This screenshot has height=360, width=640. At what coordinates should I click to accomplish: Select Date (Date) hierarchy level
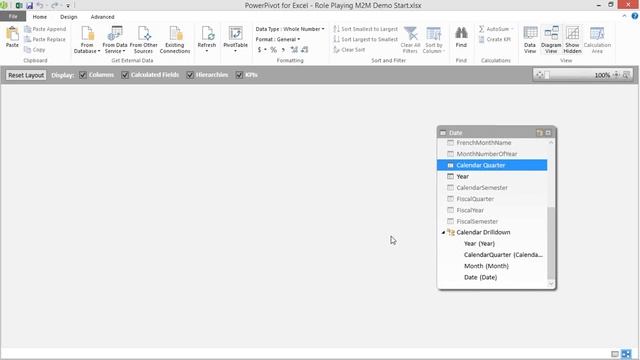[480, 277]
